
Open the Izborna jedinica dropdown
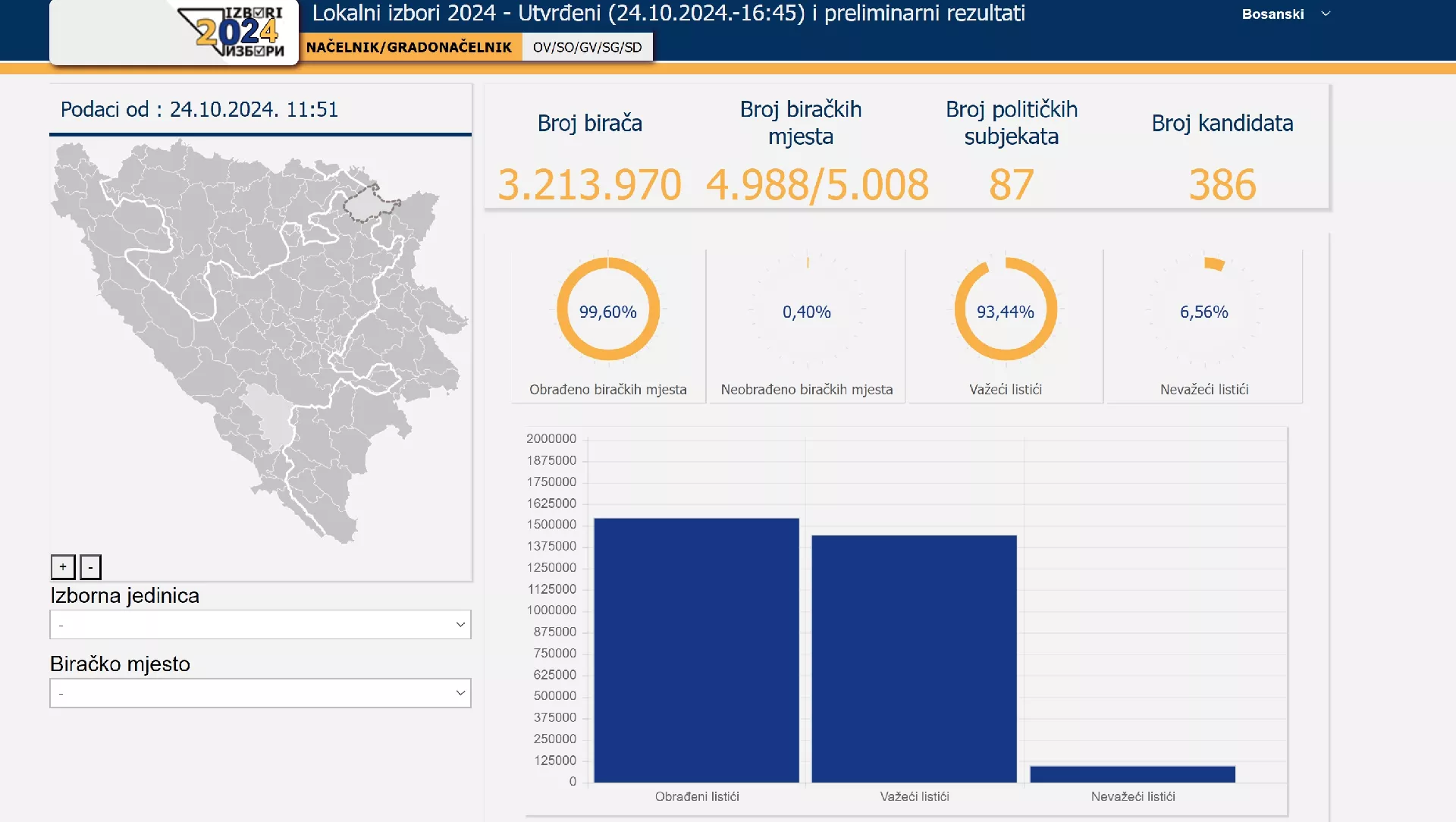click(260, 625)
